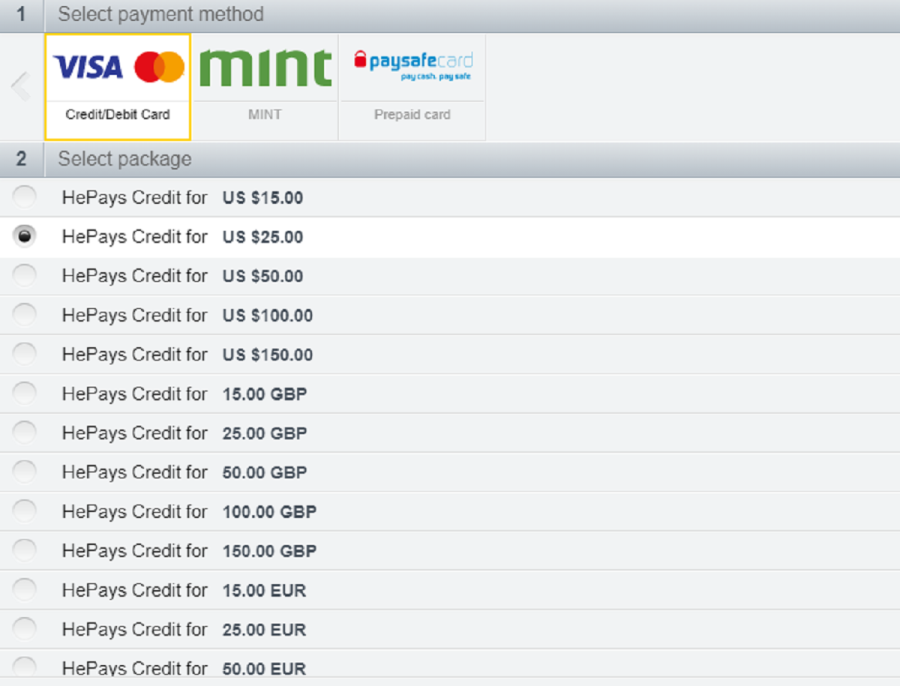Go to previous payment methods with left arrow
Image resolution: width=900 pixels, height=686 pixels.
[x=21, y=87]
